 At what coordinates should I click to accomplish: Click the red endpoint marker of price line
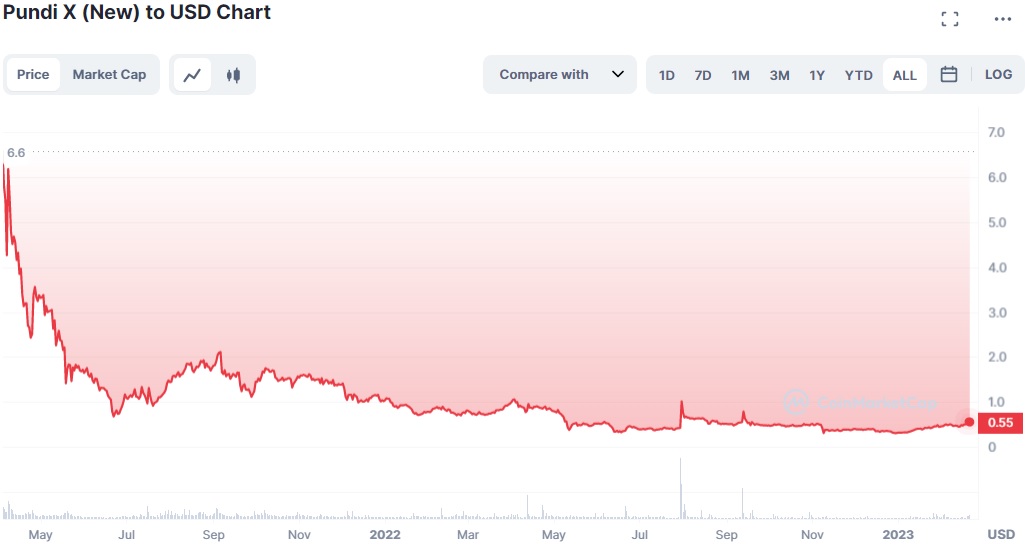[969, 422]
